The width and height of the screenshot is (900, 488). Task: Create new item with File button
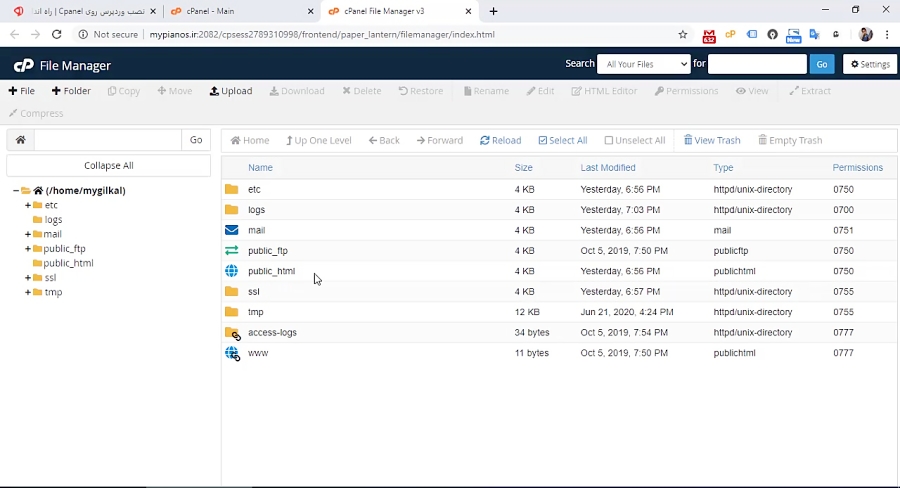[22, 91]
